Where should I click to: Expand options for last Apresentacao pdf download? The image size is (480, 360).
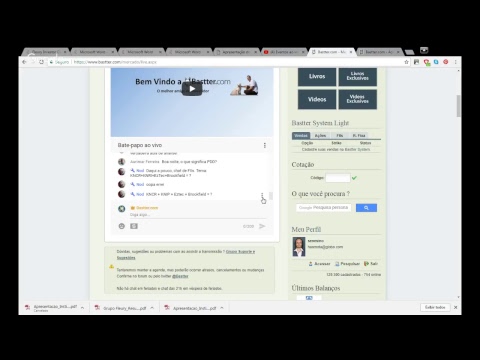(x=222, y=308)
